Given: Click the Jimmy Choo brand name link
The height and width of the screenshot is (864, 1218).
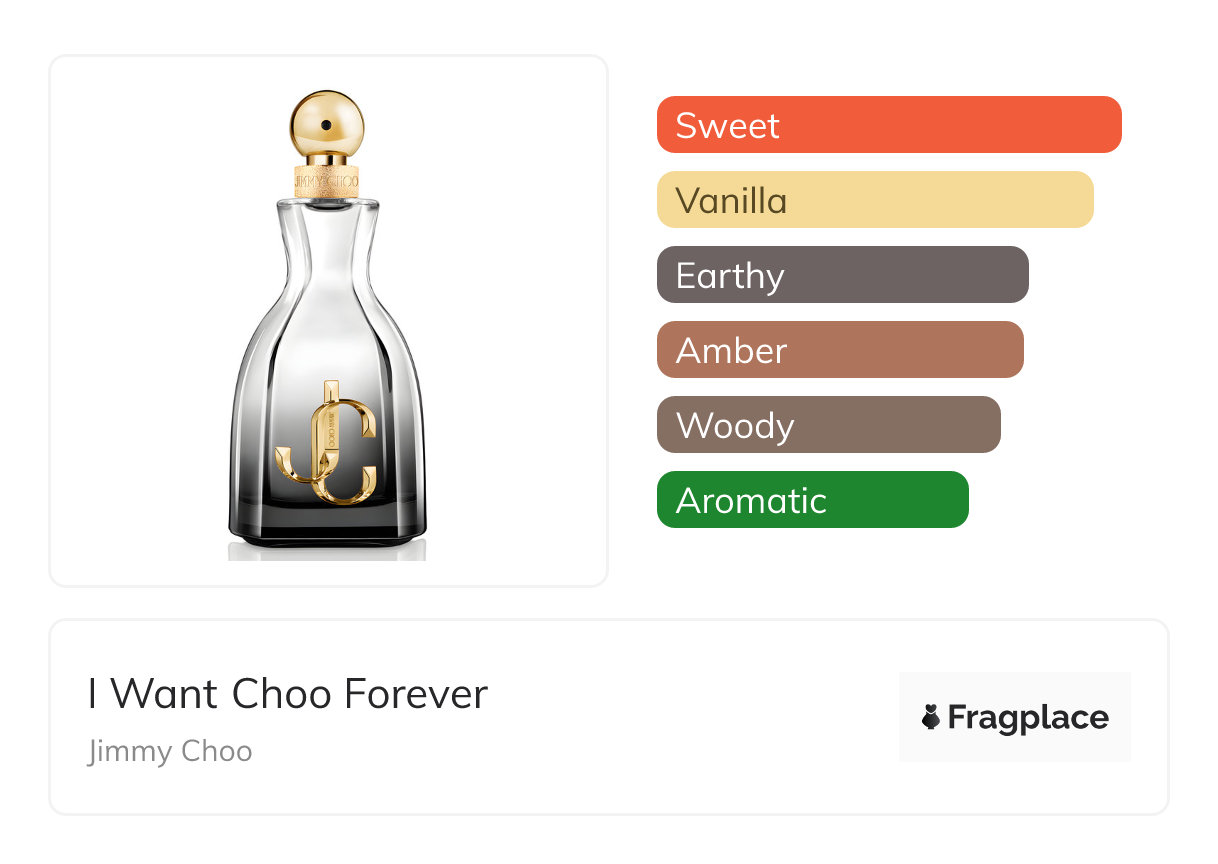Looking at the screenshot, I should coord(170,751).
